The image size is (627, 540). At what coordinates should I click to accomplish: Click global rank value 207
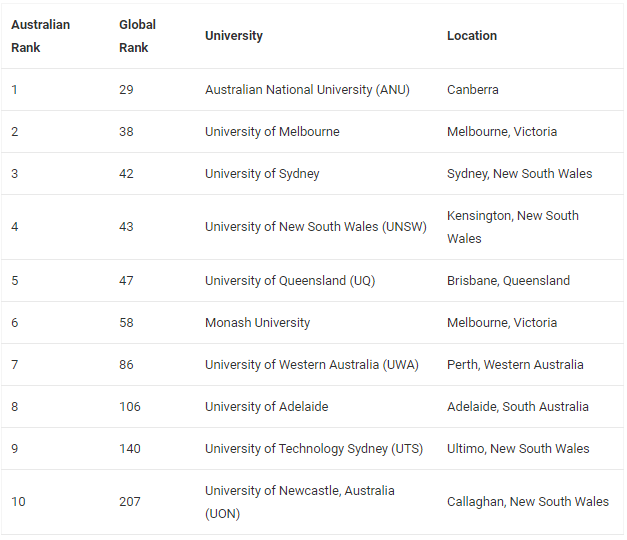pos(130,502)
